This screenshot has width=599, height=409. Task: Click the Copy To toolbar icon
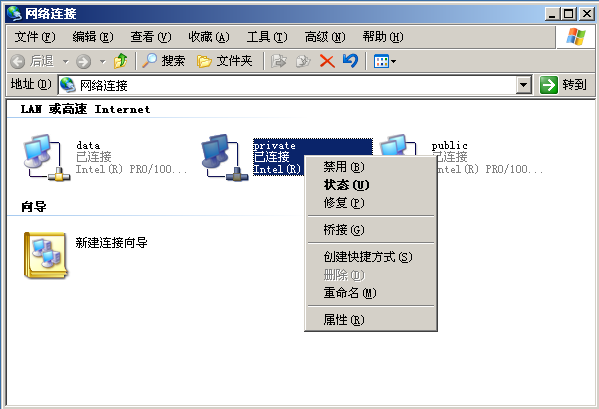(303, 61)
